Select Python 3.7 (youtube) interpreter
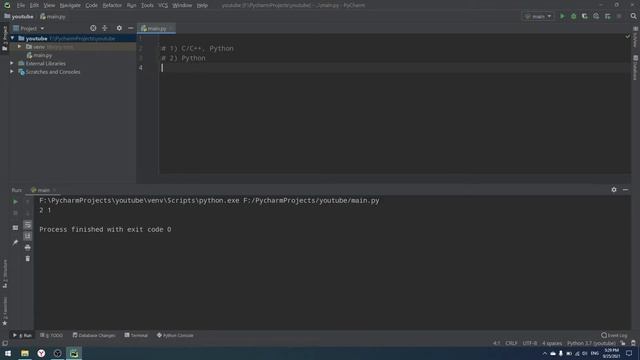 coord(591,343)
